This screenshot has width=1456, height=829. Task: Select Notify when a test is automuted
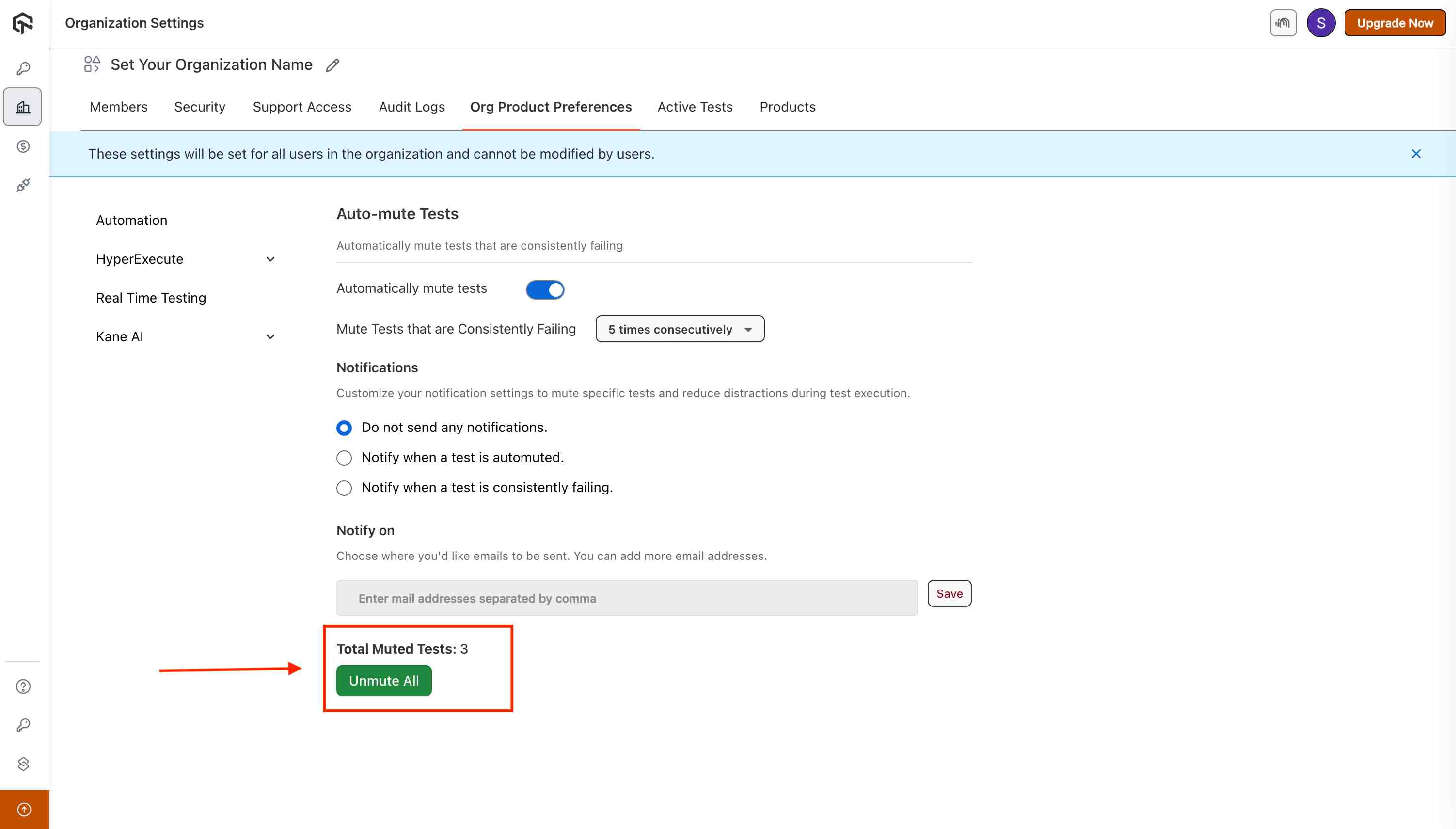pos(344,458)
